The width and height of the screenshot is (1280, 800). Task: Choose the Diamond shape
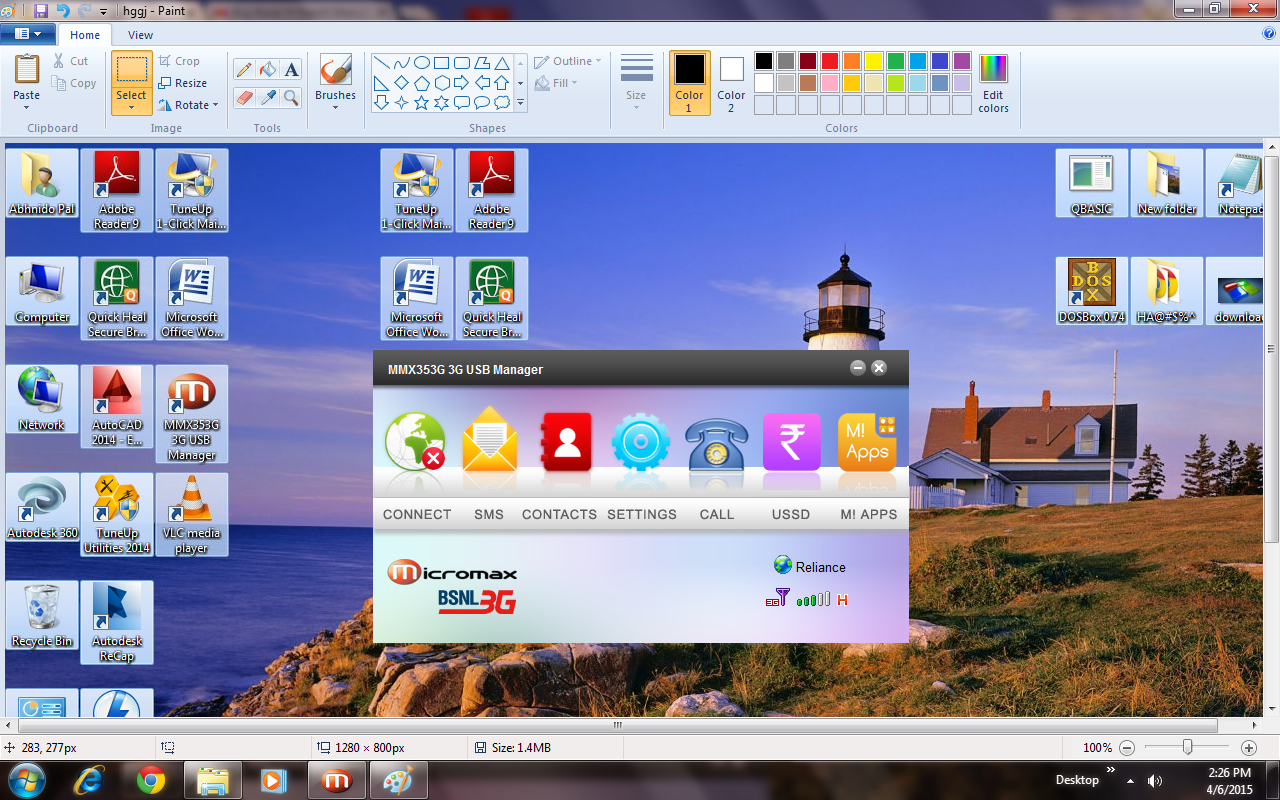coord(402,83)
